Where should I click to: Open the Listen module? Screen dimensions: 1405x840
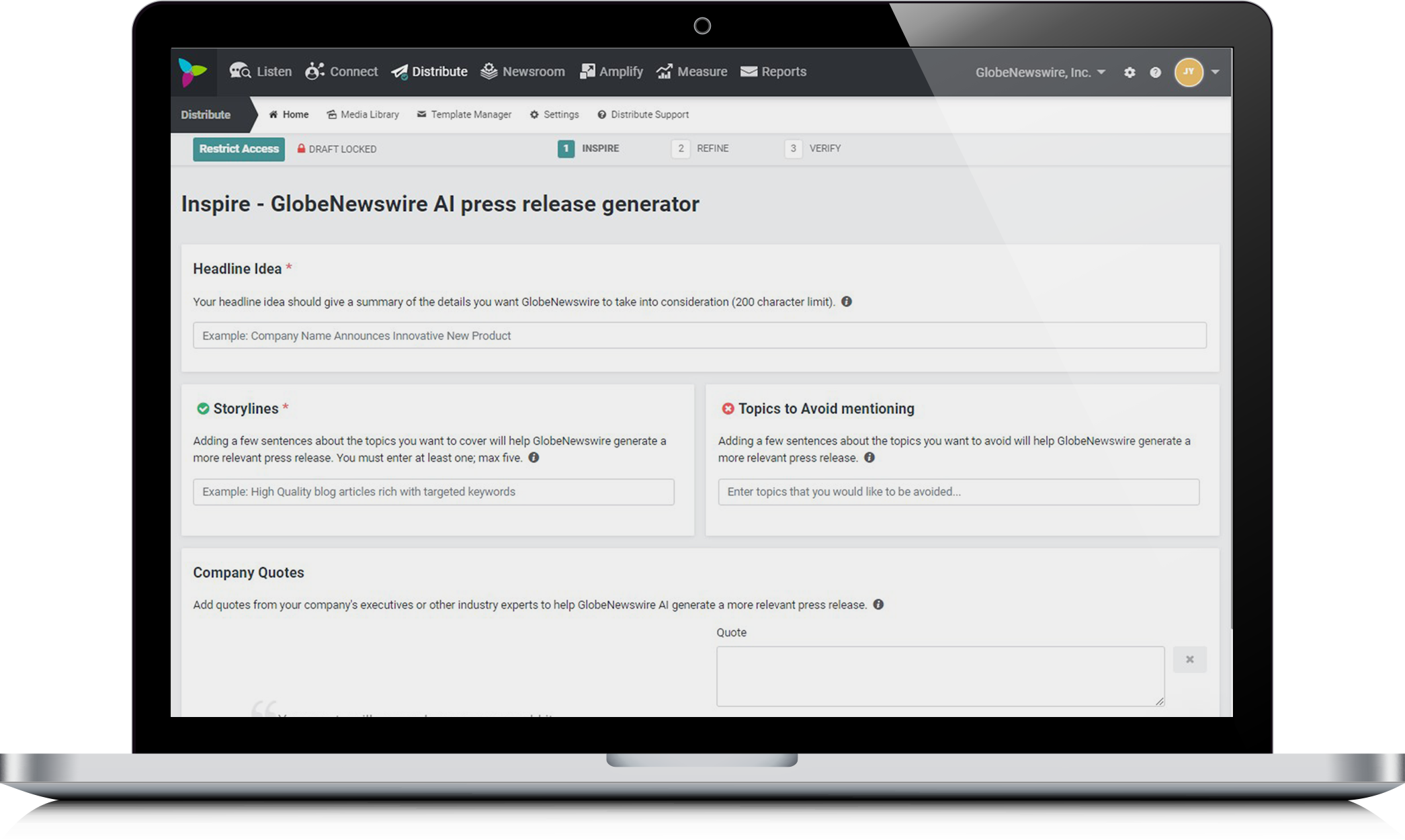pos(261,71)
